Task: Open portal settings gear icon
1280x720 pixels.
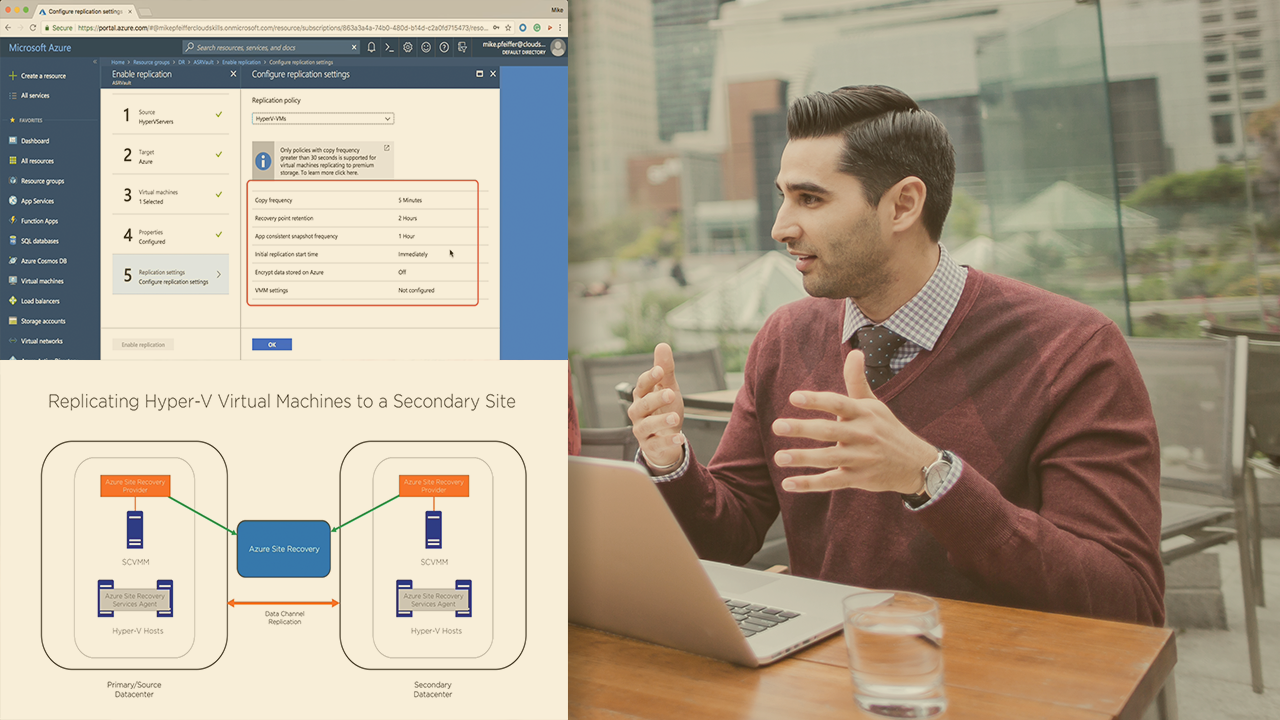Action: [407, 47]
